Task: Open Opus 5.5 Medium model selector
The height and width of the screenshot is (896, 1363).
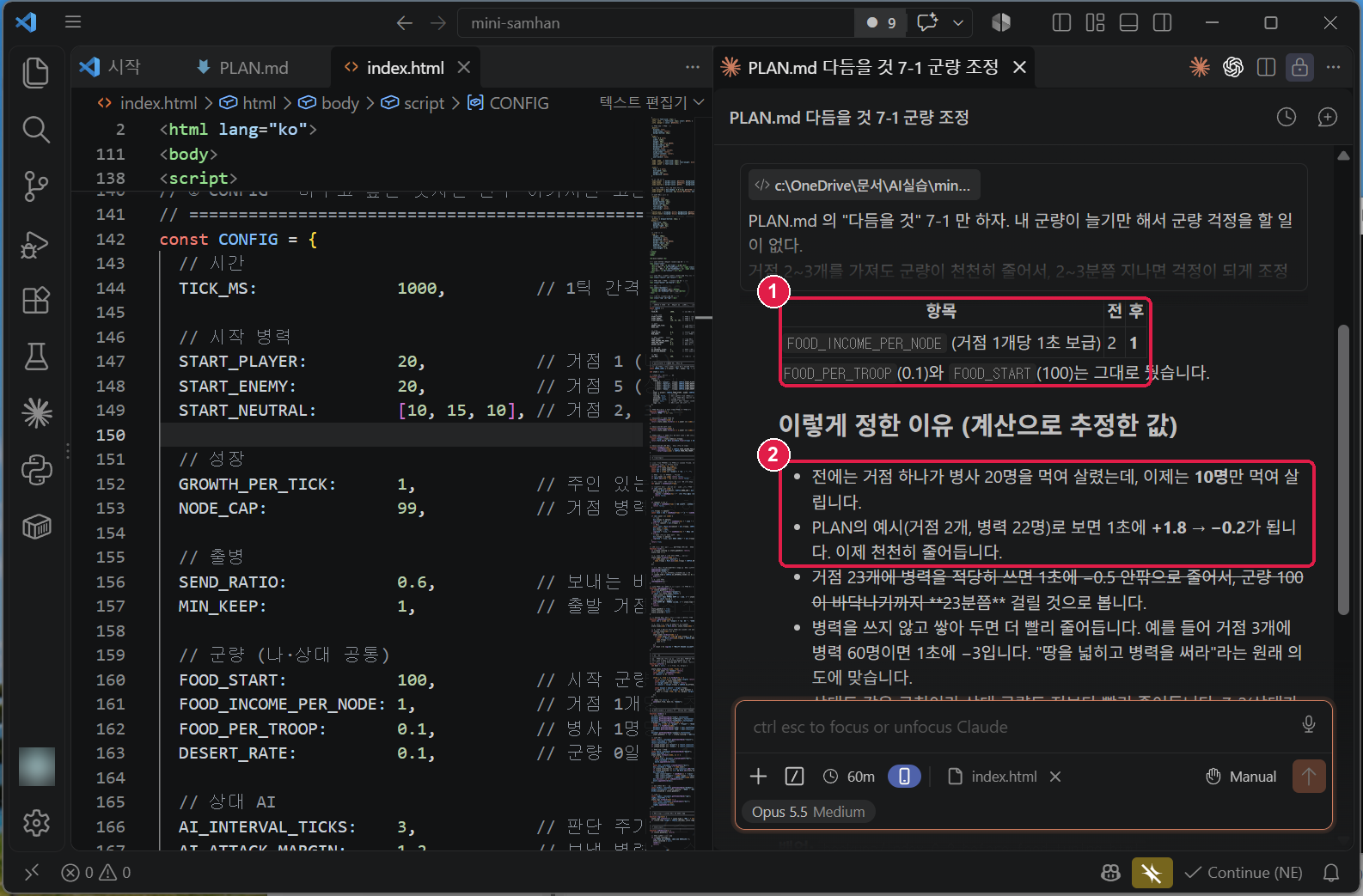Action: (x=808, y=812)
